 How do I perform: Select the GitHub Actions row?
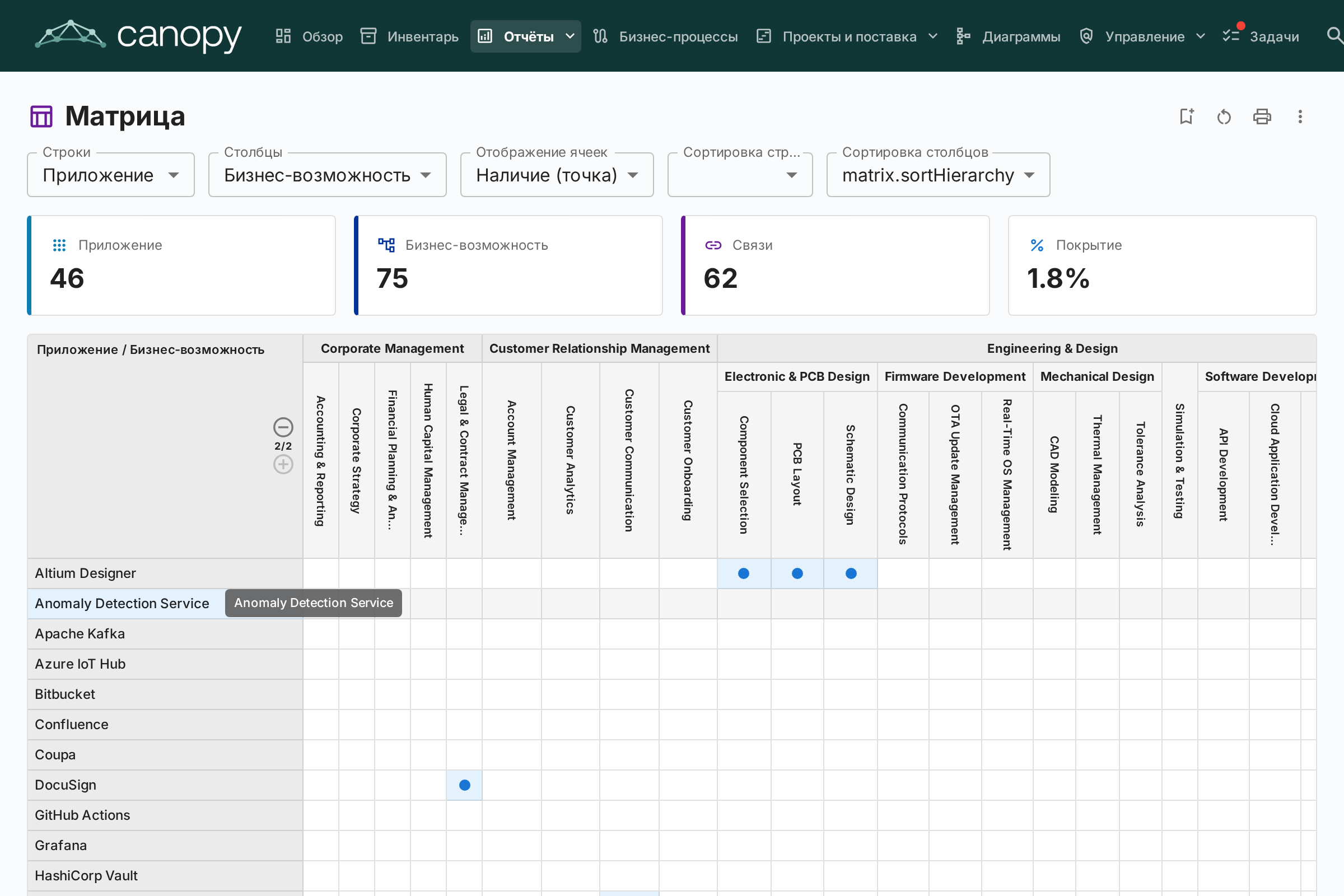click(165, 815)
